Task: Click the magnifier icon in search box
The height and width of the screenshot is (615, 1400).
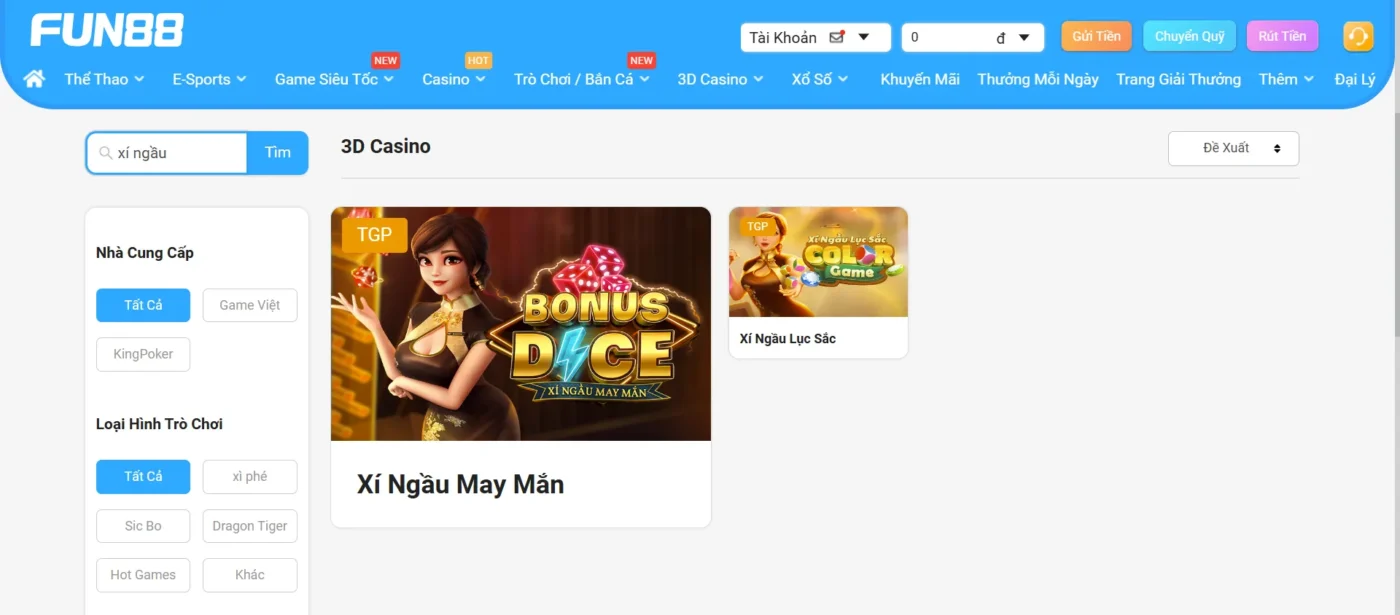Action: point(105,153)
